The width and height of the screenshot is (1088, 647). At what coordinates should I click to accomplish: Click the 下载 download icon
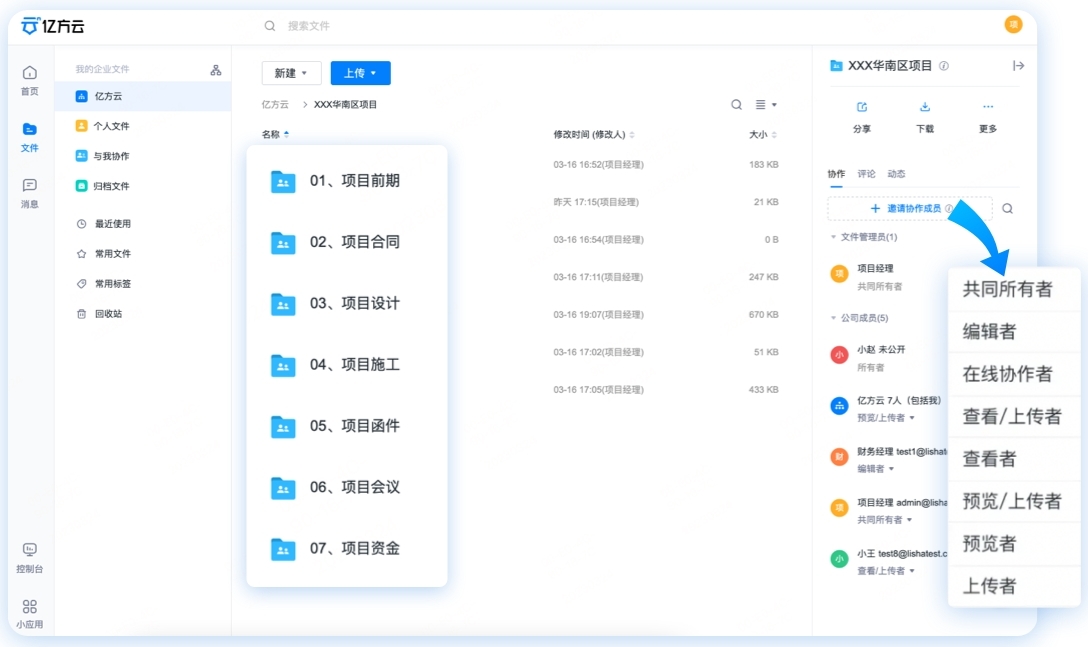925,107
